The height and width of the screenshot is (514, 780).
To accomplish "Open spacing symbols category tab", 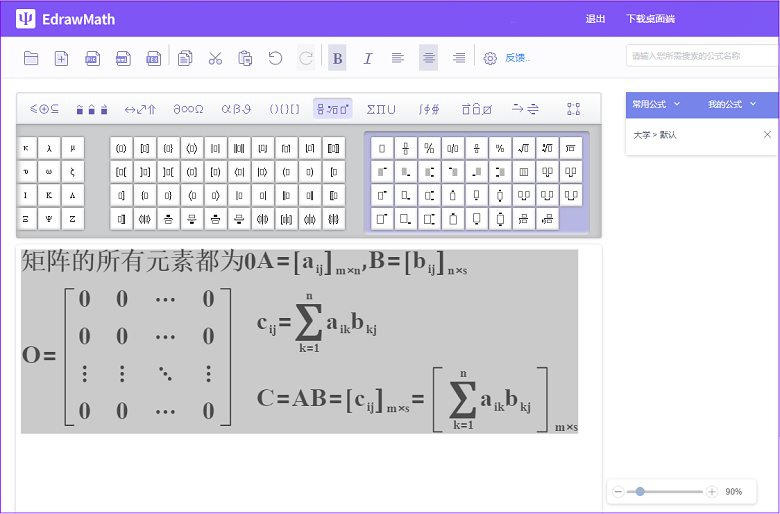I will pyautogui.click(x=92, y=108).
